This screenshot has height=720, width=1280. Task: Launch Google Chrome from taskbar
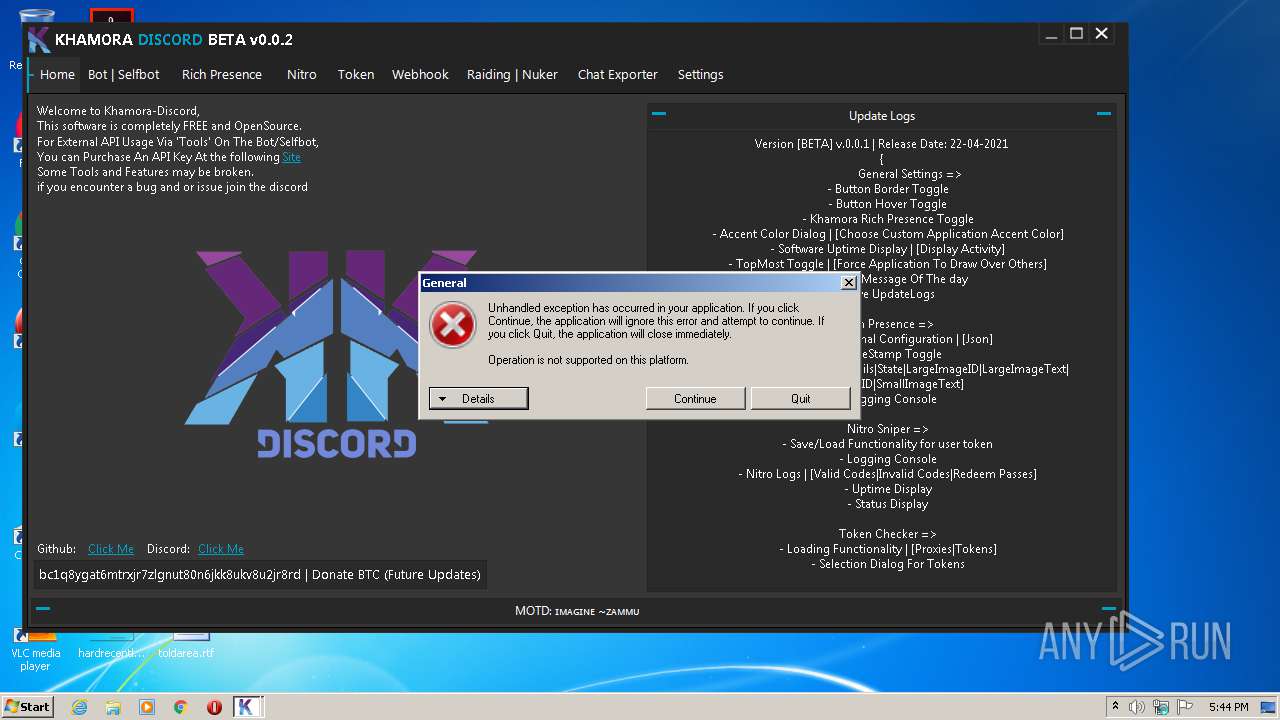click(181, 707)
